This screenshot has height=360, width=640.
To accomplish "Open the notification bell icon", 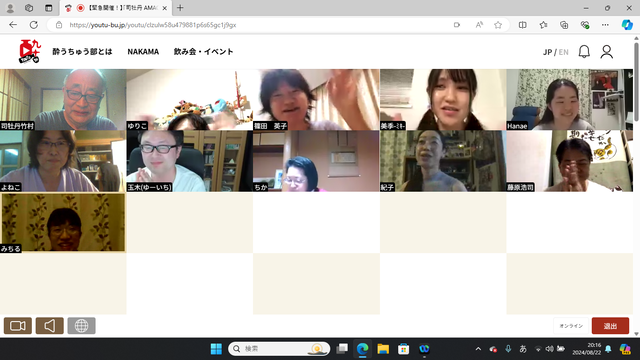I will coord(584,52).
